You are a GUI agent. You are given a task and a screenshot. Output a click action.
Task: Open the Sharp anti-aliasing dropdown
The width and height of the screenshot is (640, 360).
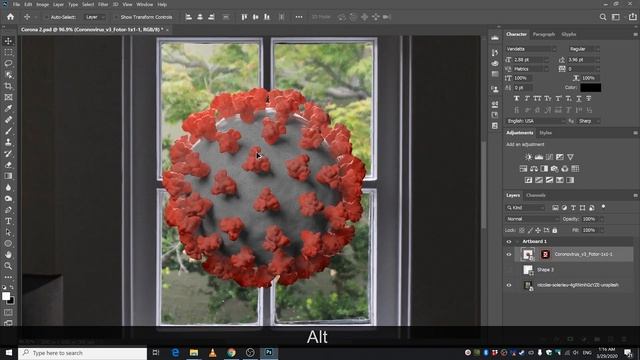pos(588,121)
